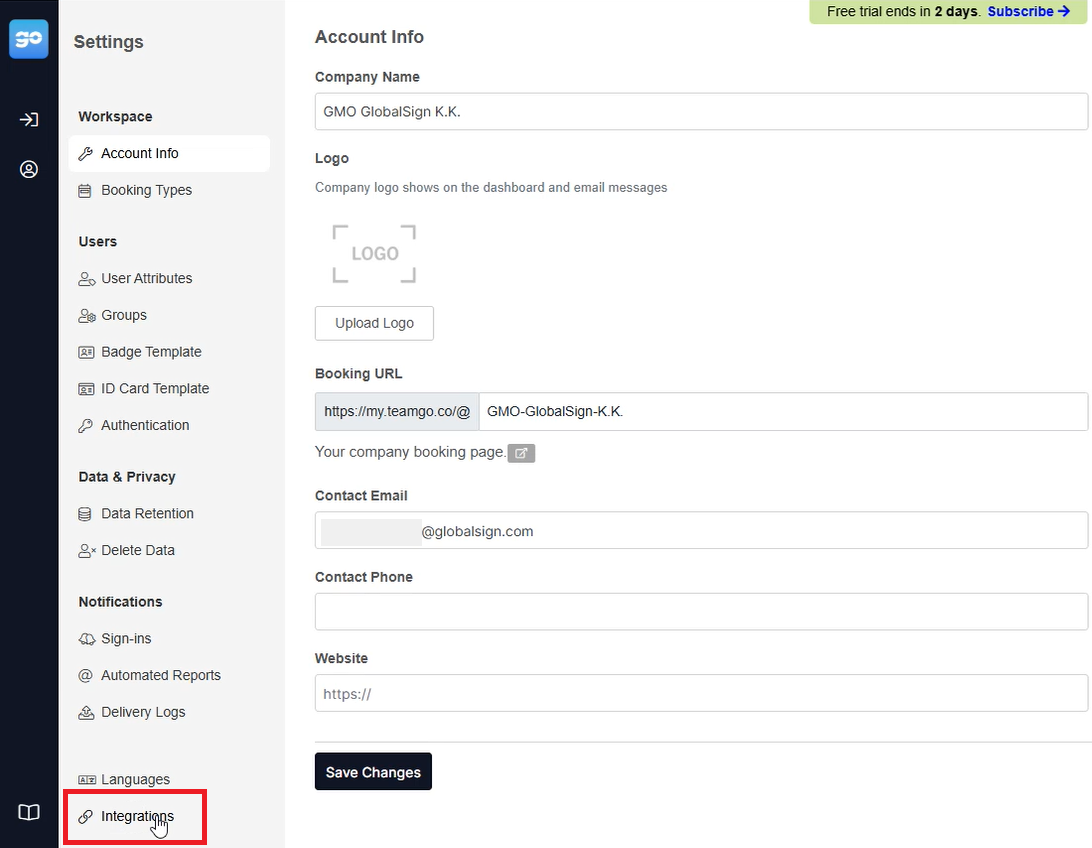Click the badge icon beside Badge Template

tap(86, 352)
